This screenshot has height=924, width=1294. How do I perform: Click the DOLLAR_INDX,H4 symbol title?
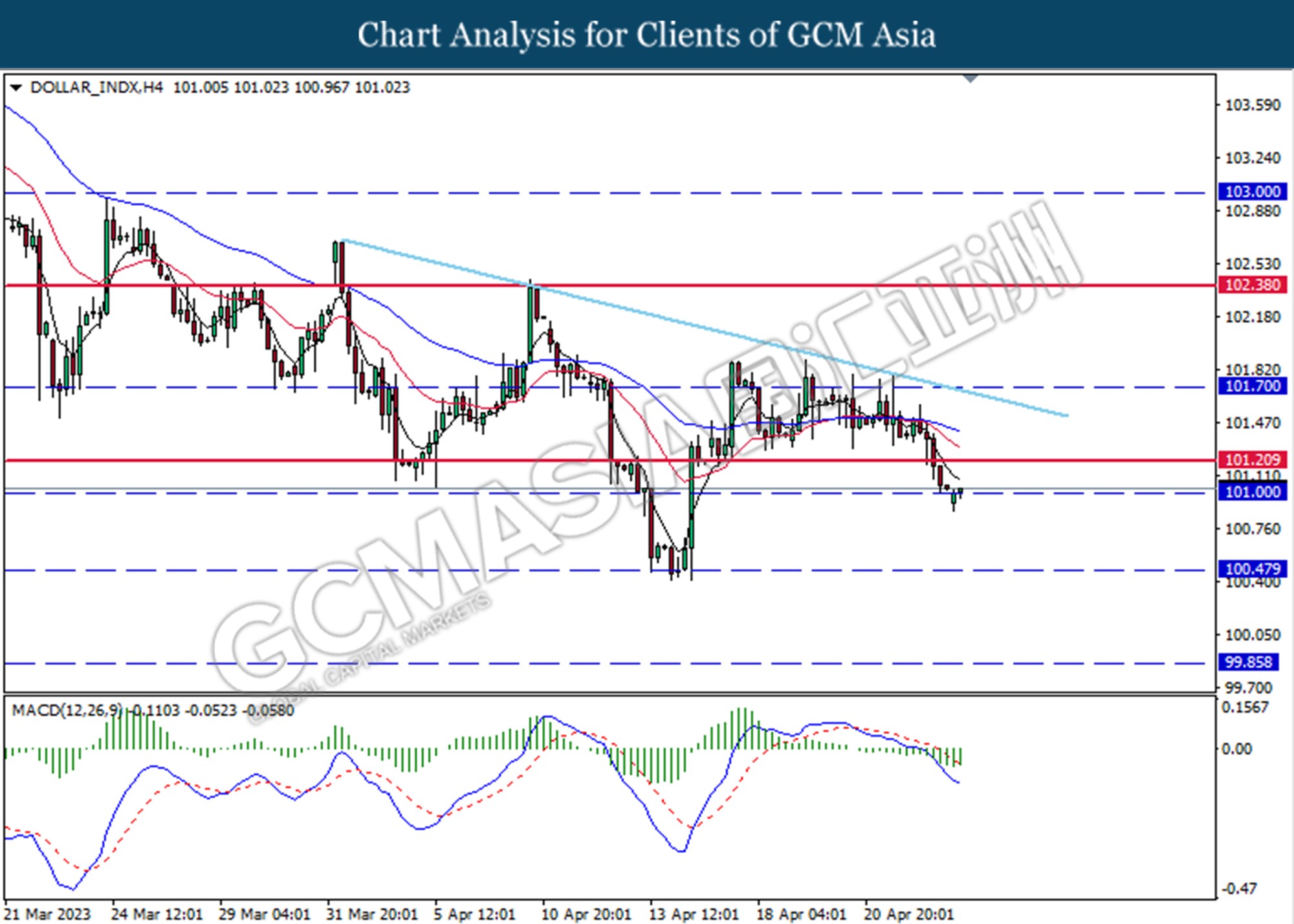click(96, 87)
